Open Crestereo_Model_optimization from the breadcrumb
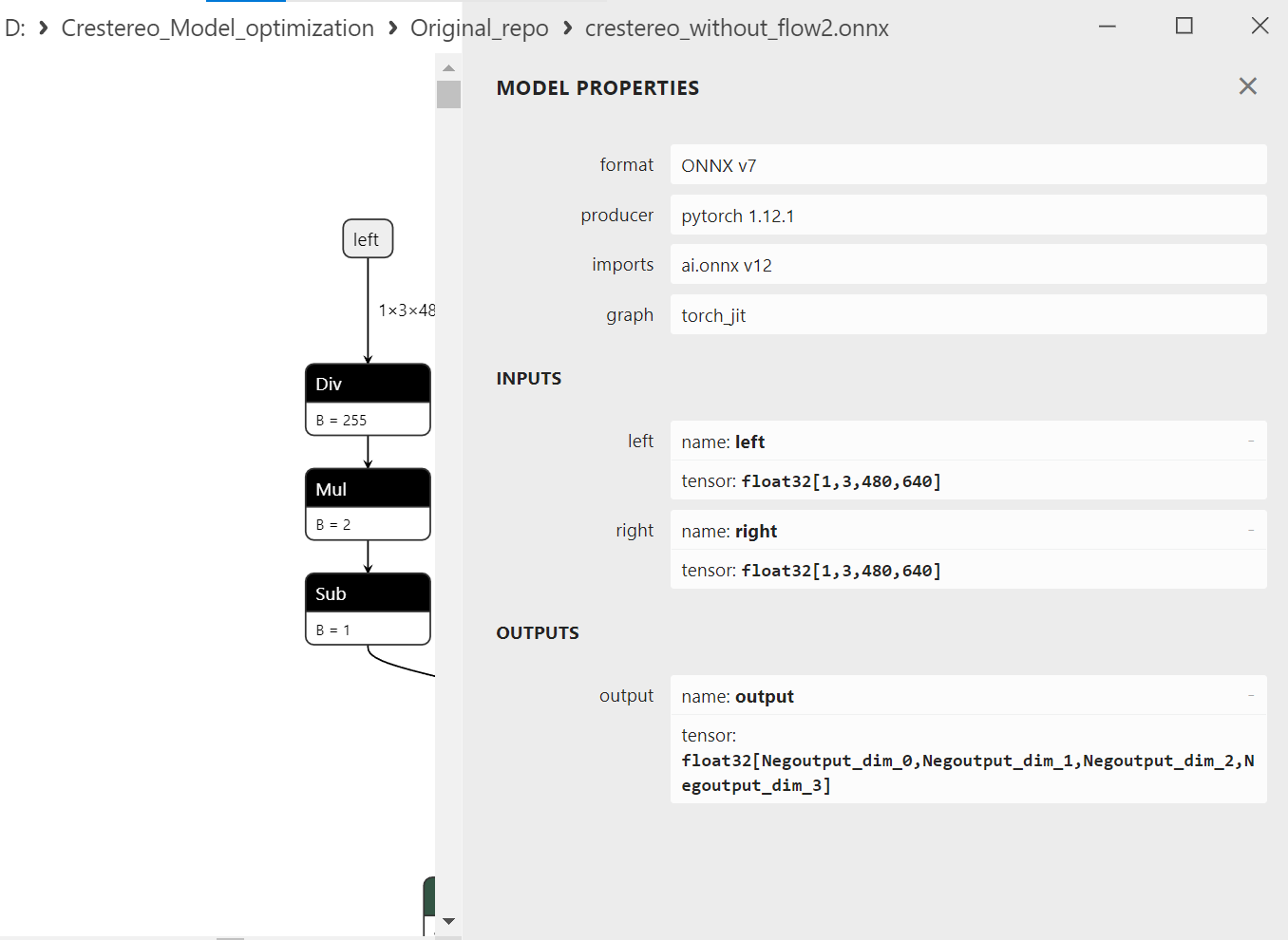Image resolution: width=1288 pixels, height=940 pixels. click(218, 28)
